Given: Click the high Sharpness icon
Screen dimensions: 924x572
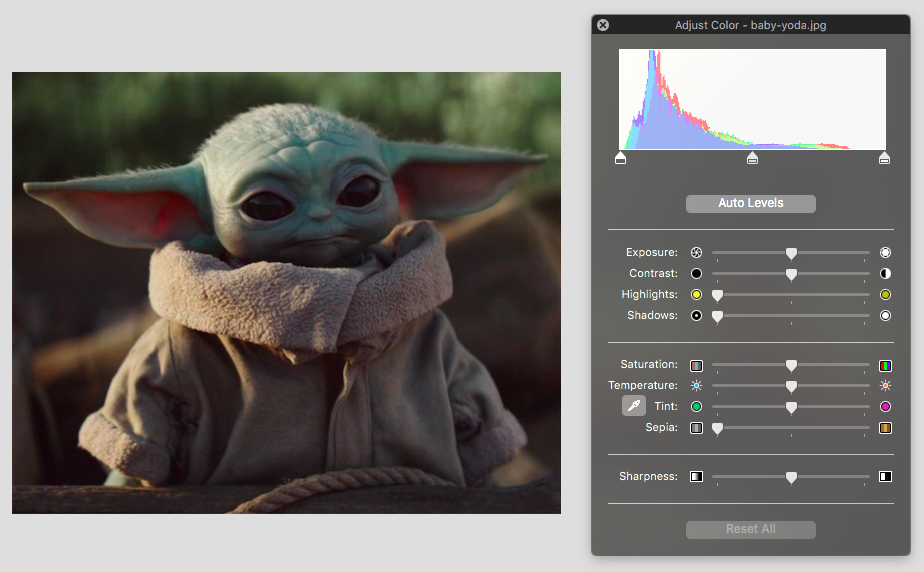Looking at the screenshot, I should coord(885,477).
